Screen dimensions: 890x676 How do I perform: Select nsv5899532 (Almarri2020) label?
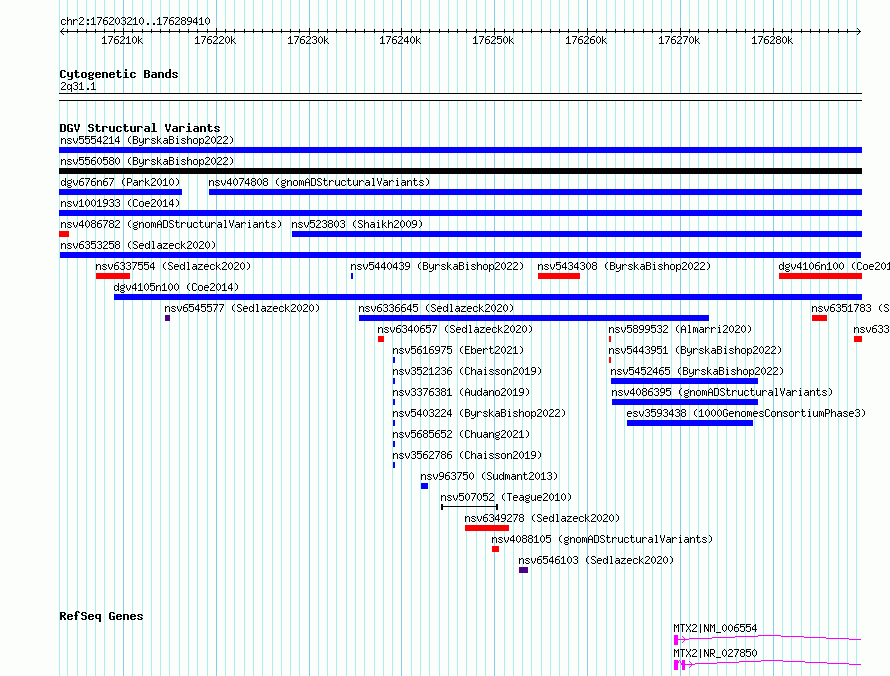point(680,329)
